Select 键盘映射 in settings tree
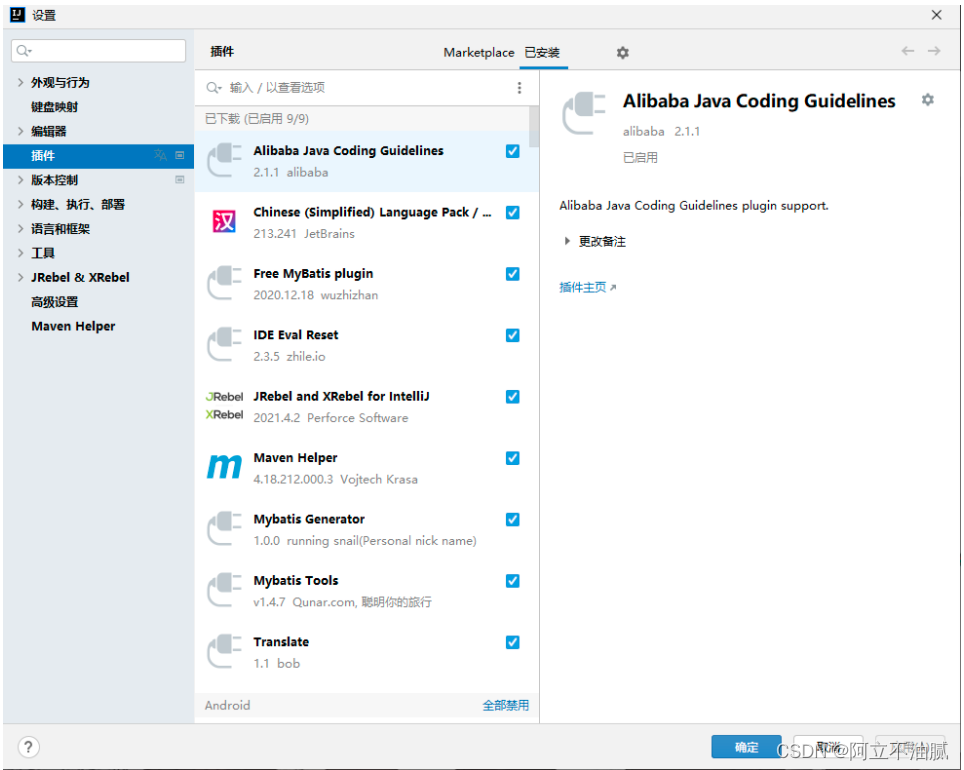The width and height of the screenshot is (964, 770). (55, 107)
